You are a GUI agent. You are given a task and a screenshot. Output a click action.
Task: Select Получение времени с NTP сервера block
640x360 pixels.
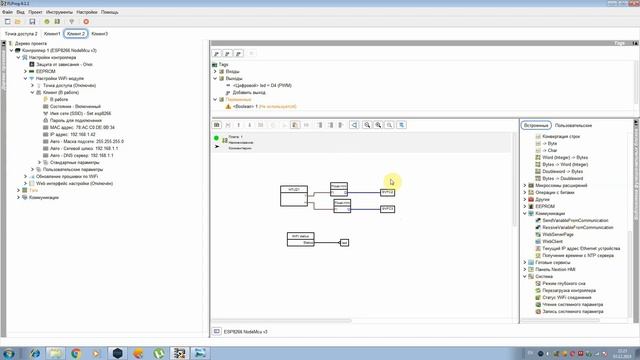pyautogui.click(x=578, y=256)
